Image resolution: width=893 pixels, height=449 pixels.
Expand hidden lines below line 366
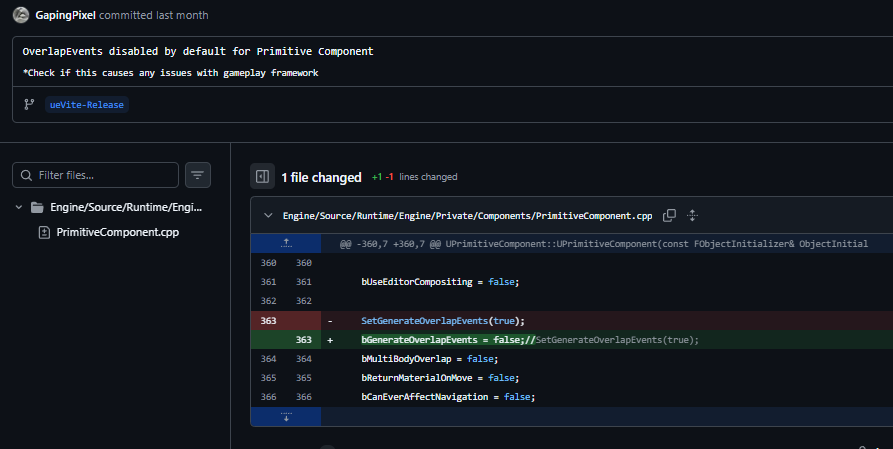pyautogui.click(x=286, y=416)
